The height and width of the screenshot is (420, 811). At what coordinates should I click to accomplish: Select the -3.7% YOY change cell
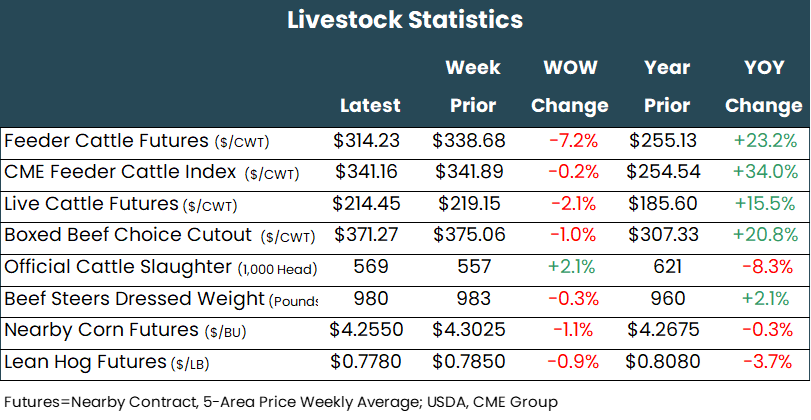click(765, 362)
